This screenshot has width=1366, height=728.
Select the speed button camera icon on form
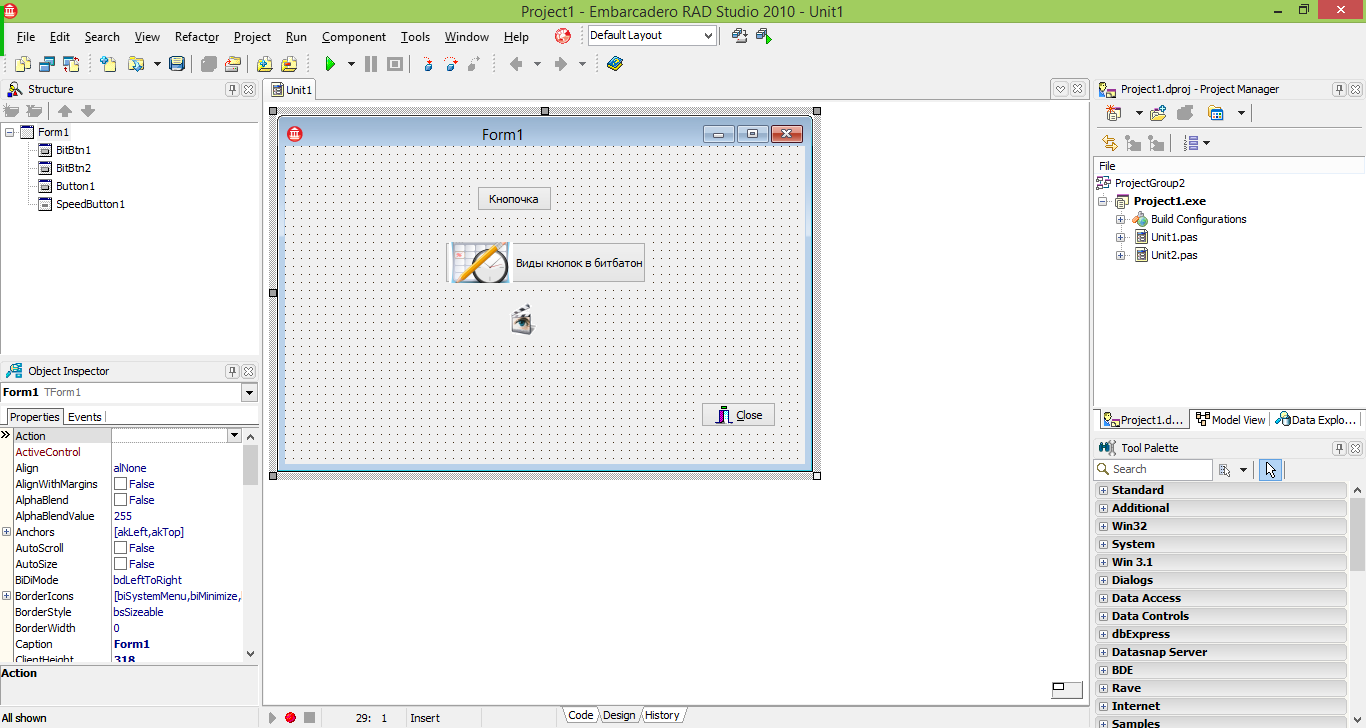pyautogui.click(x=522, y=321)
